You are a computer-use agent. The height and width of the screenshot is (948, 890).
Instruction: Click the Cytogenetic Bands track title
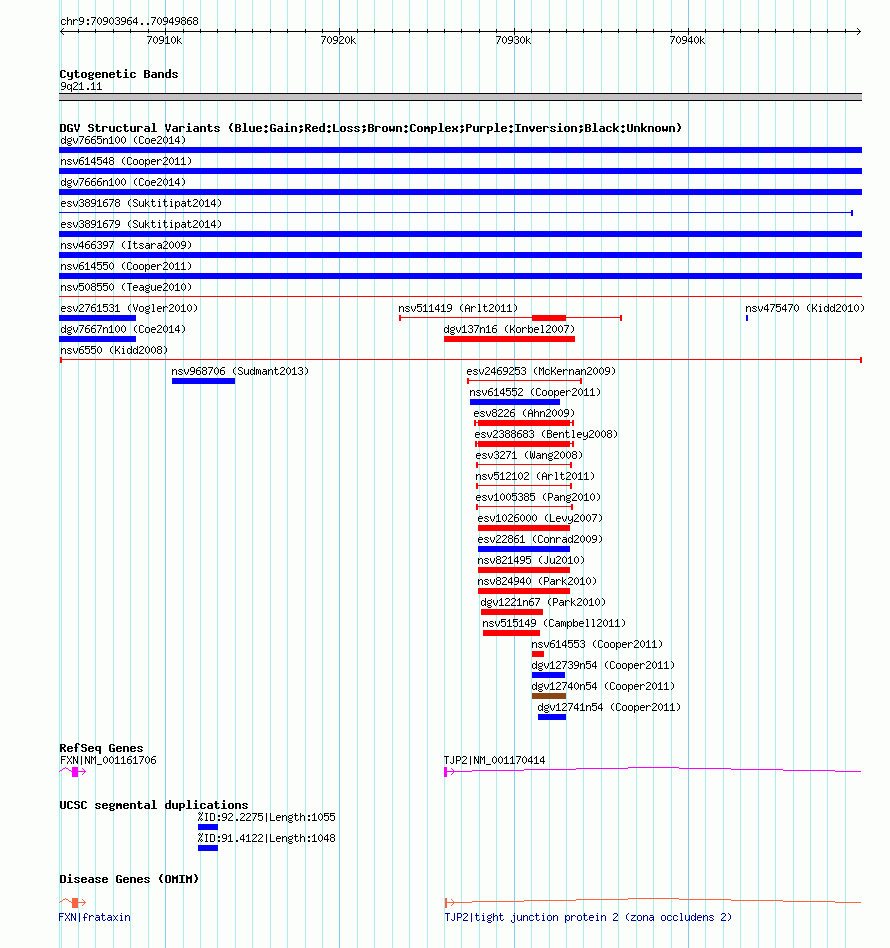point(119,74)
